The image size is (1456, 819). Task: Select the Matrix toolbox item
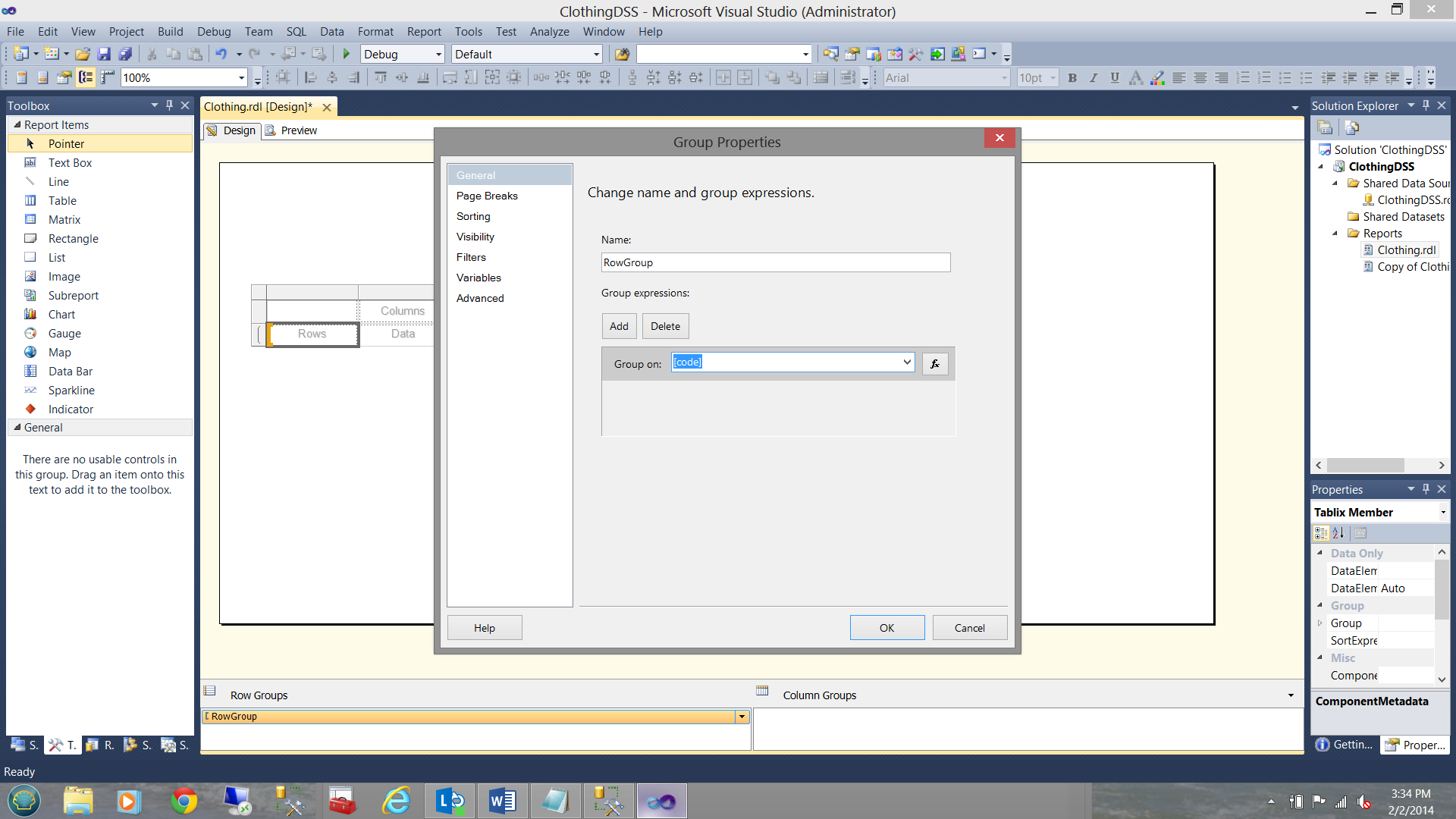[64, 220]
